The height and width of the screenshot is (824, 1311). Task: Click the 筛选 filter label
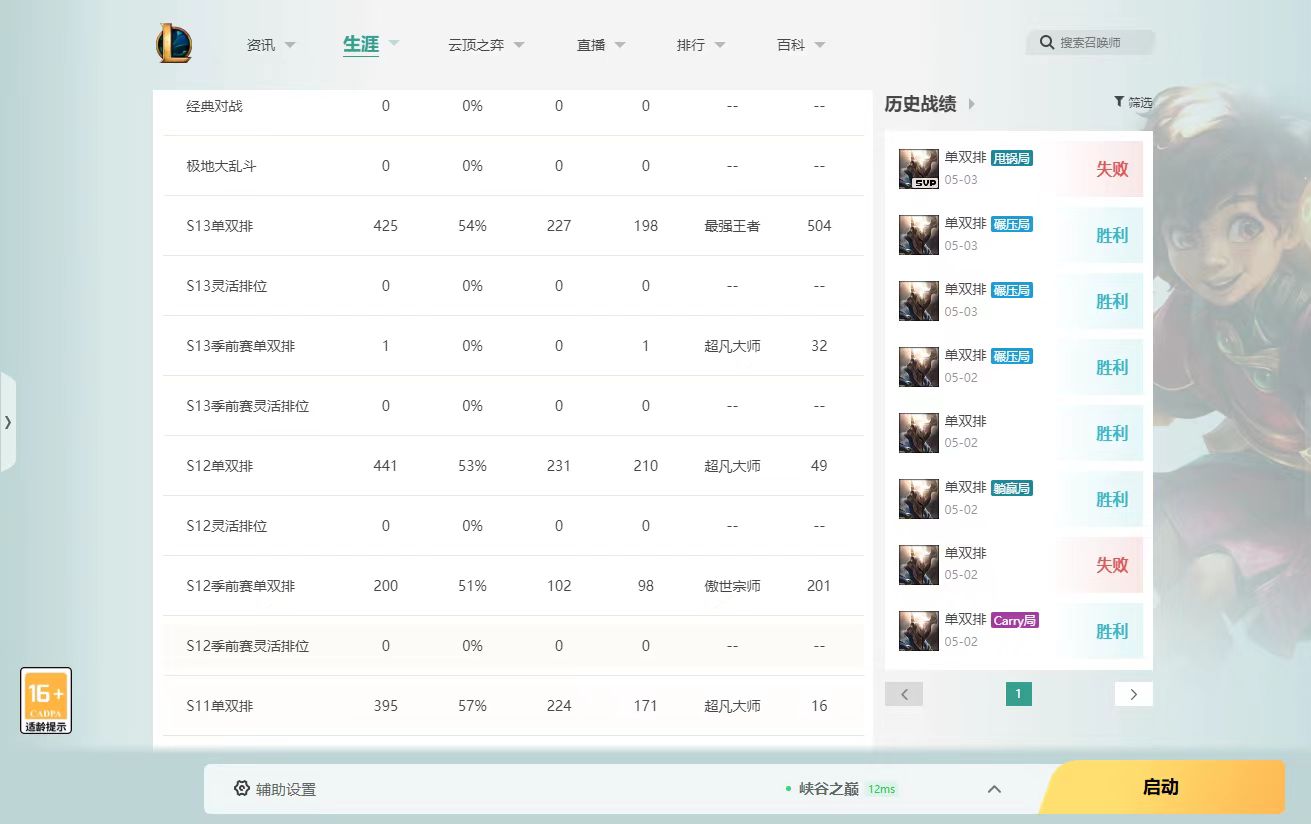[x=1140, y=102]
